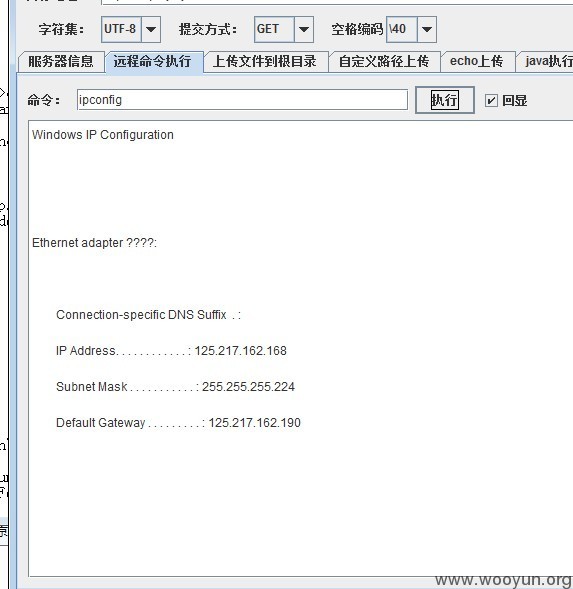573x589 pixels.
Task: Click the 执行 execute button
Action: click(x=444, y=100)
